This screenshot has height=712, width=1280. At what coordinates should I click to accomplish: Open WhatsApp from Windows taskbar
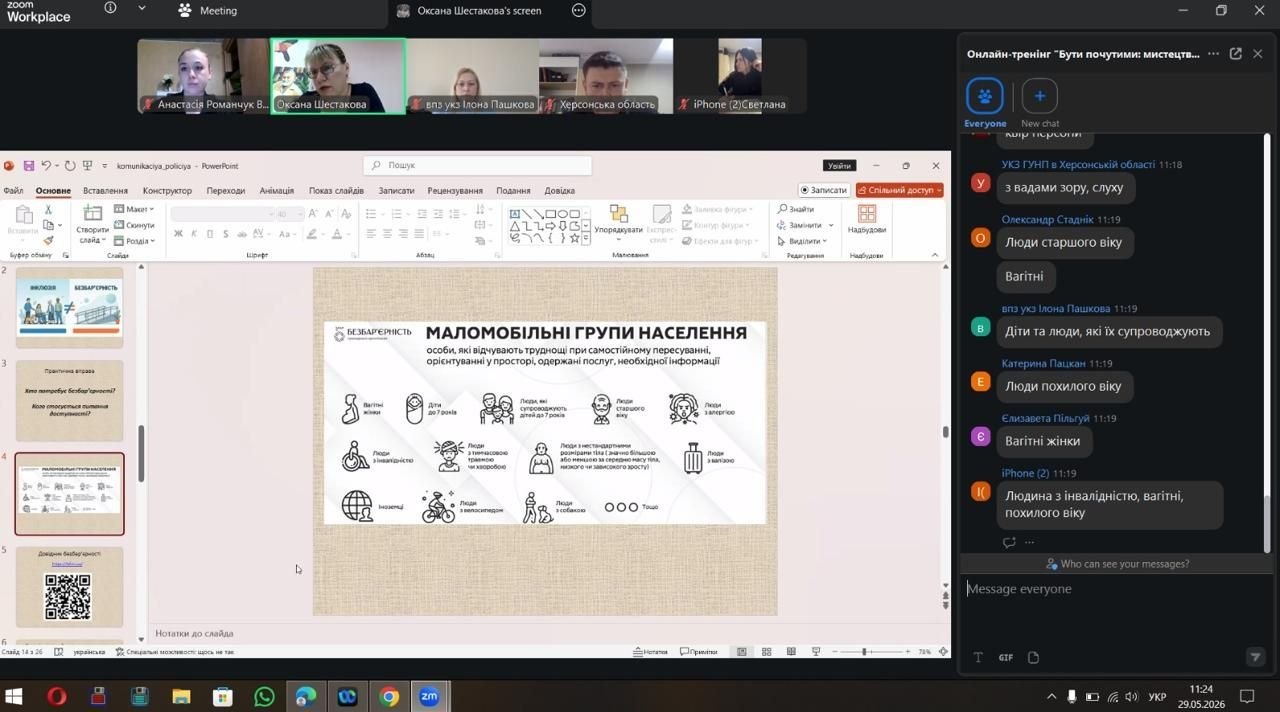click(264, 697)
